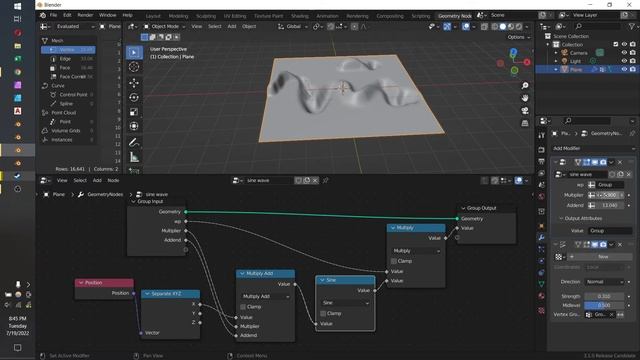Remove the GeometryNodes modifier with X
The image size is (640, 360).
(620, 162)
